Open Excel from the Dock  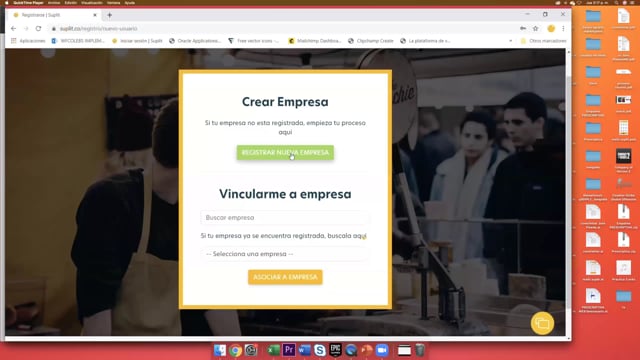[273, 350]
